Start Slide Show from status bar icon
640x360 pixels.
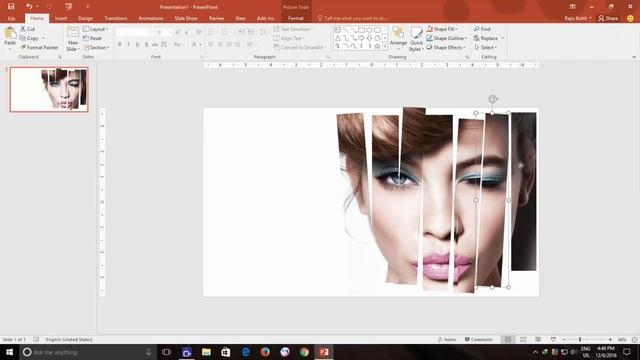click(553, 340)
